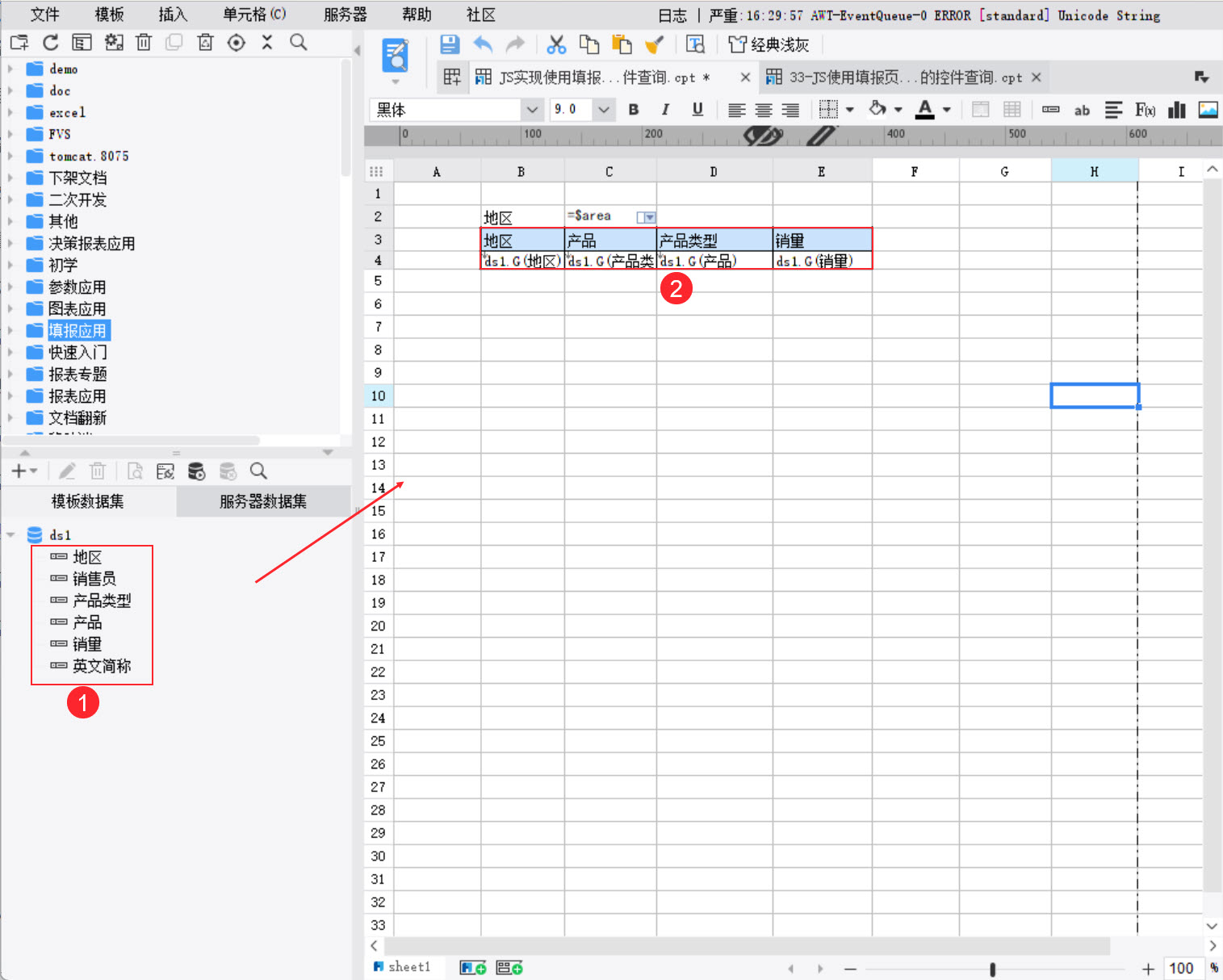Click the new folder icon in file panel

(x=19, y=43)
